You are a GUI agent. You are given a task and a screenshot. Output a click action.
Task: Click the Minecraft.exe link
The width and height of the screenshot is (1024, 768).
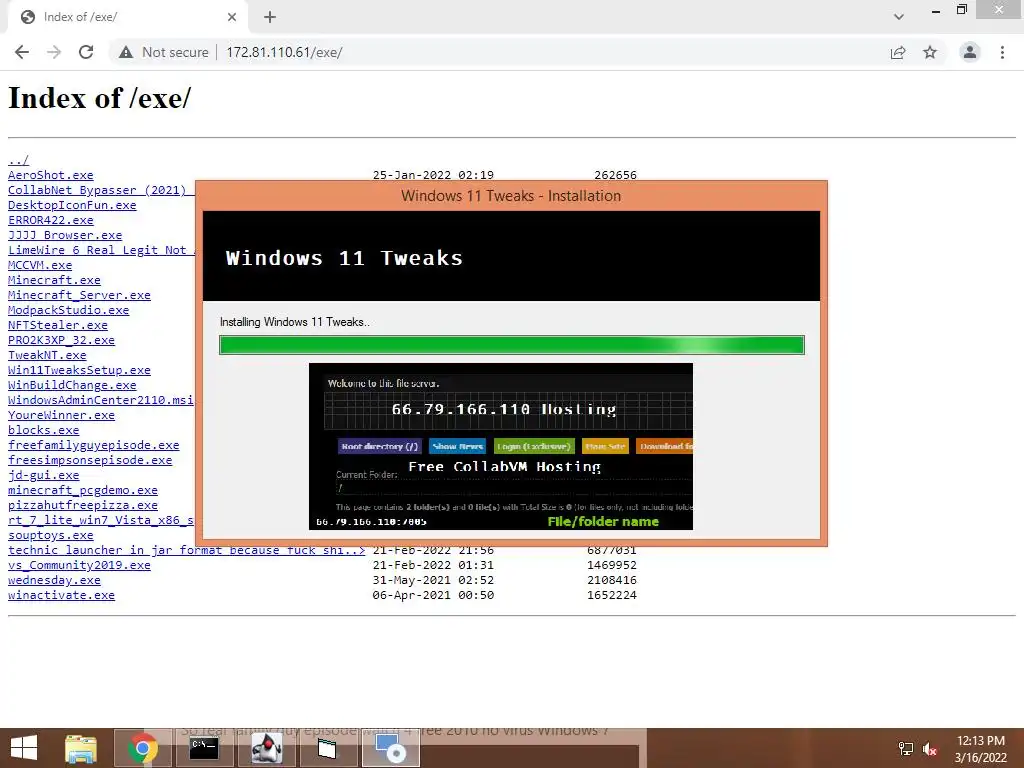click(x=54, y=280)
